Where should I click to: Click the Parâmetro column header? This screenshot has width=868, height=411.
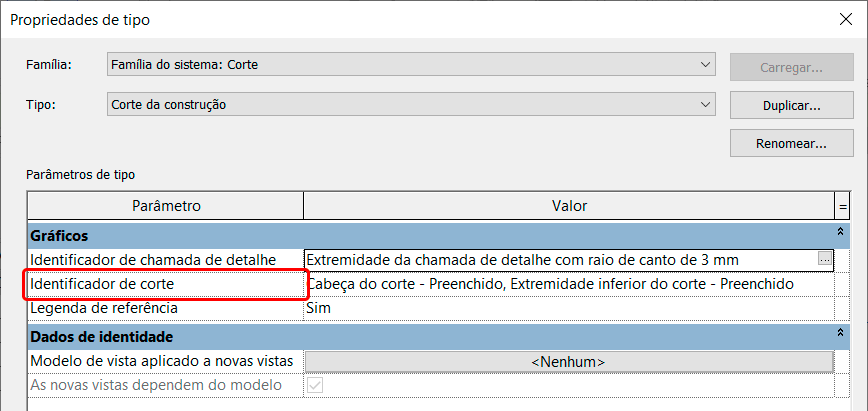point(166,207)
